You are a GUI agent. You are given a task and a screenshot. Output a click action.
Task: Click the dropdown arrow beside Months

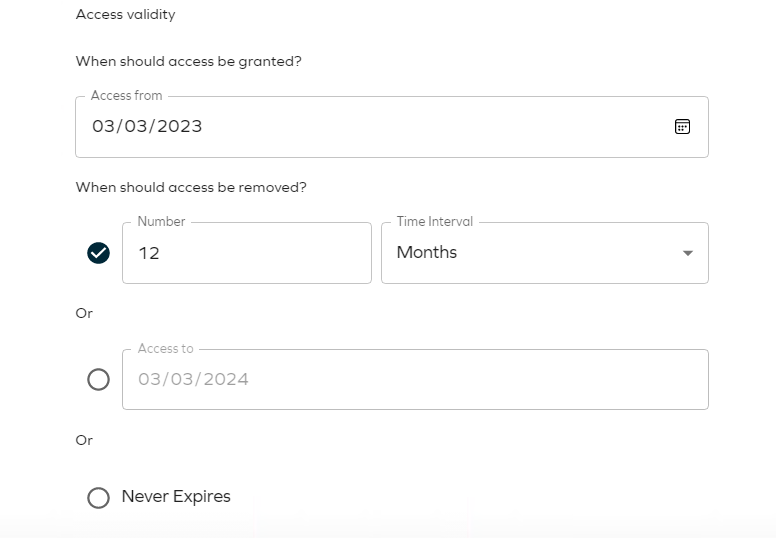tap(687, 253)
